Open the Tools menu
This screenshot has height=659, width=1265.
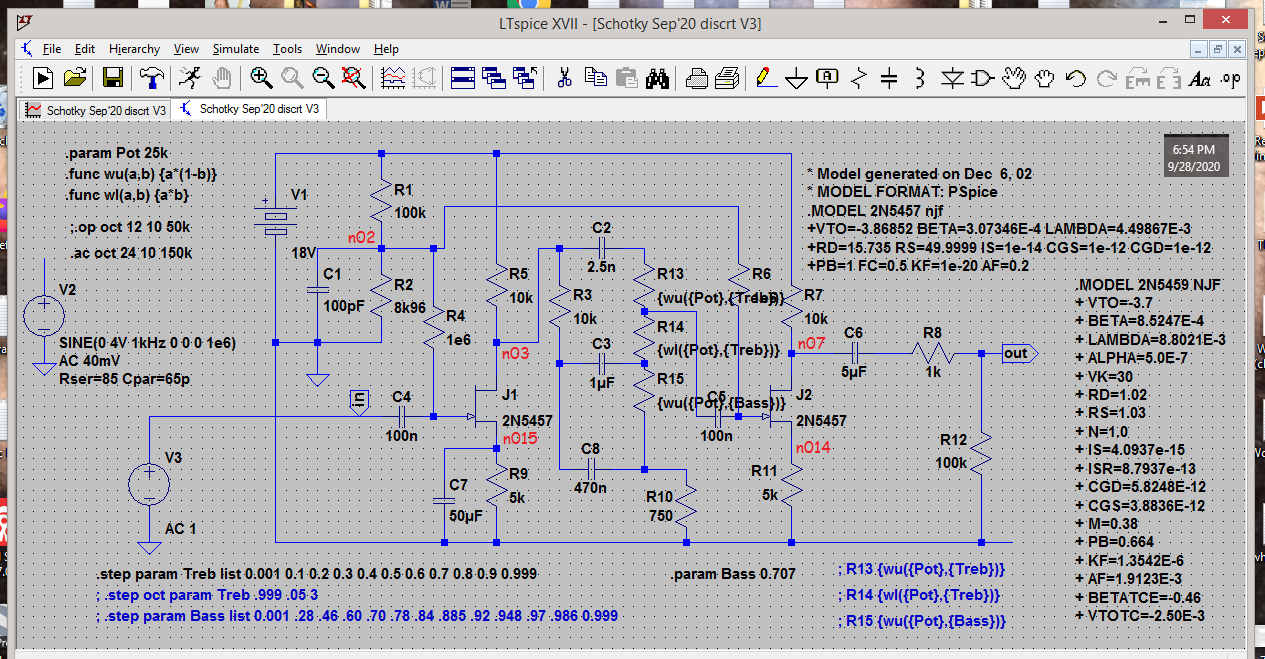pos(287,48)
